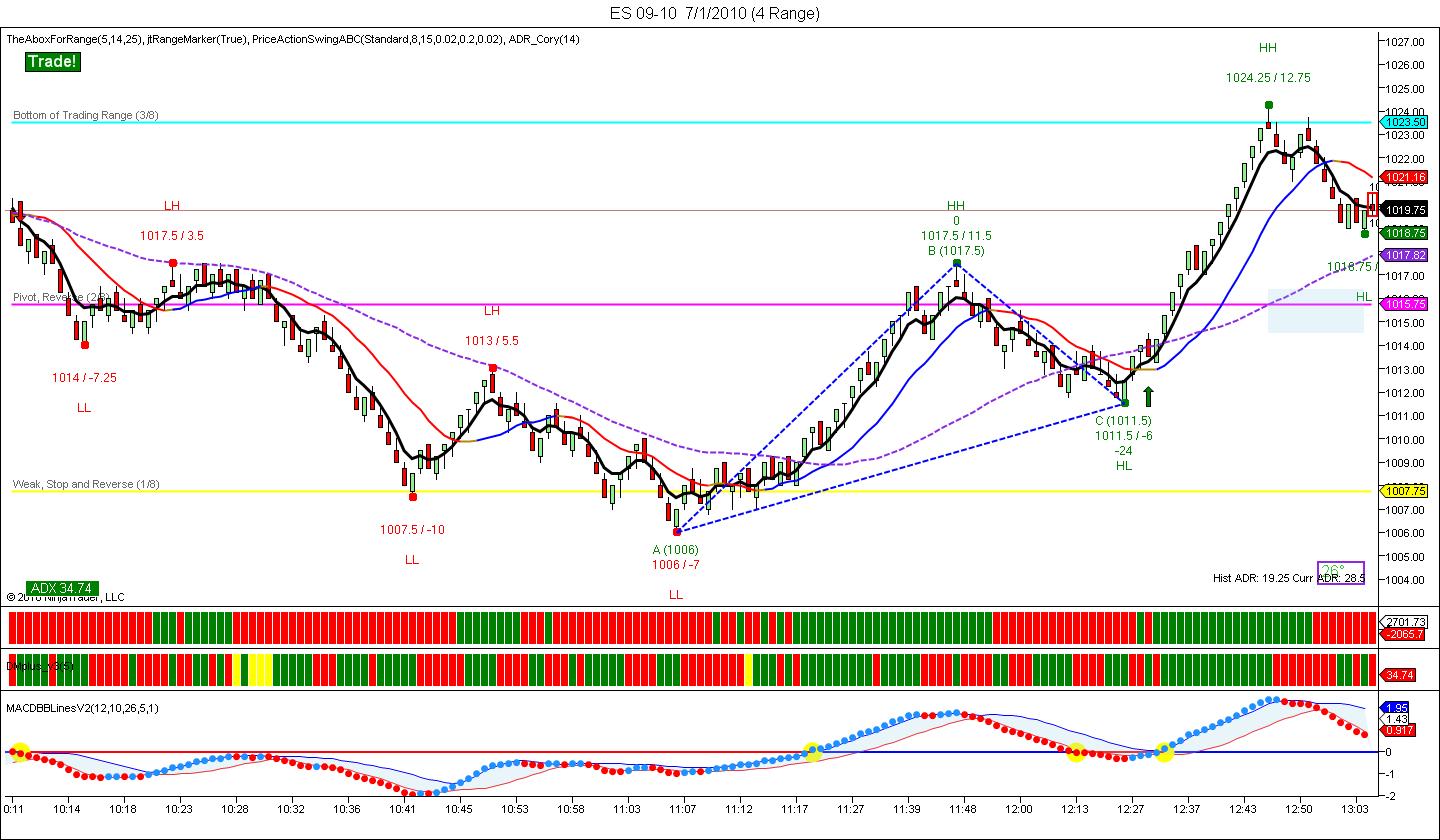Click the 1017.5 / 11.5 swing label

[956, 235]
